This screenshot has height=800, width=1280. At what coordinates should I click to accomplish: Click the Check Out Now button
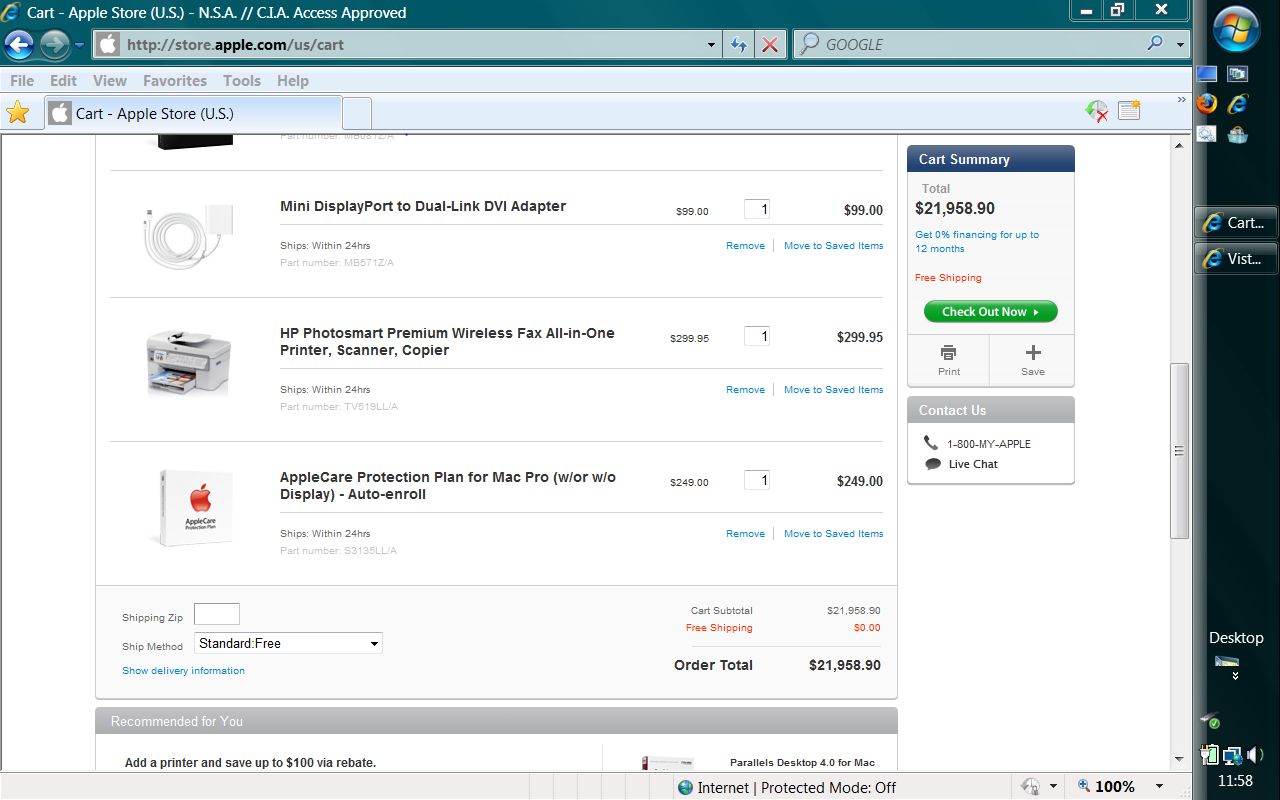990,311
